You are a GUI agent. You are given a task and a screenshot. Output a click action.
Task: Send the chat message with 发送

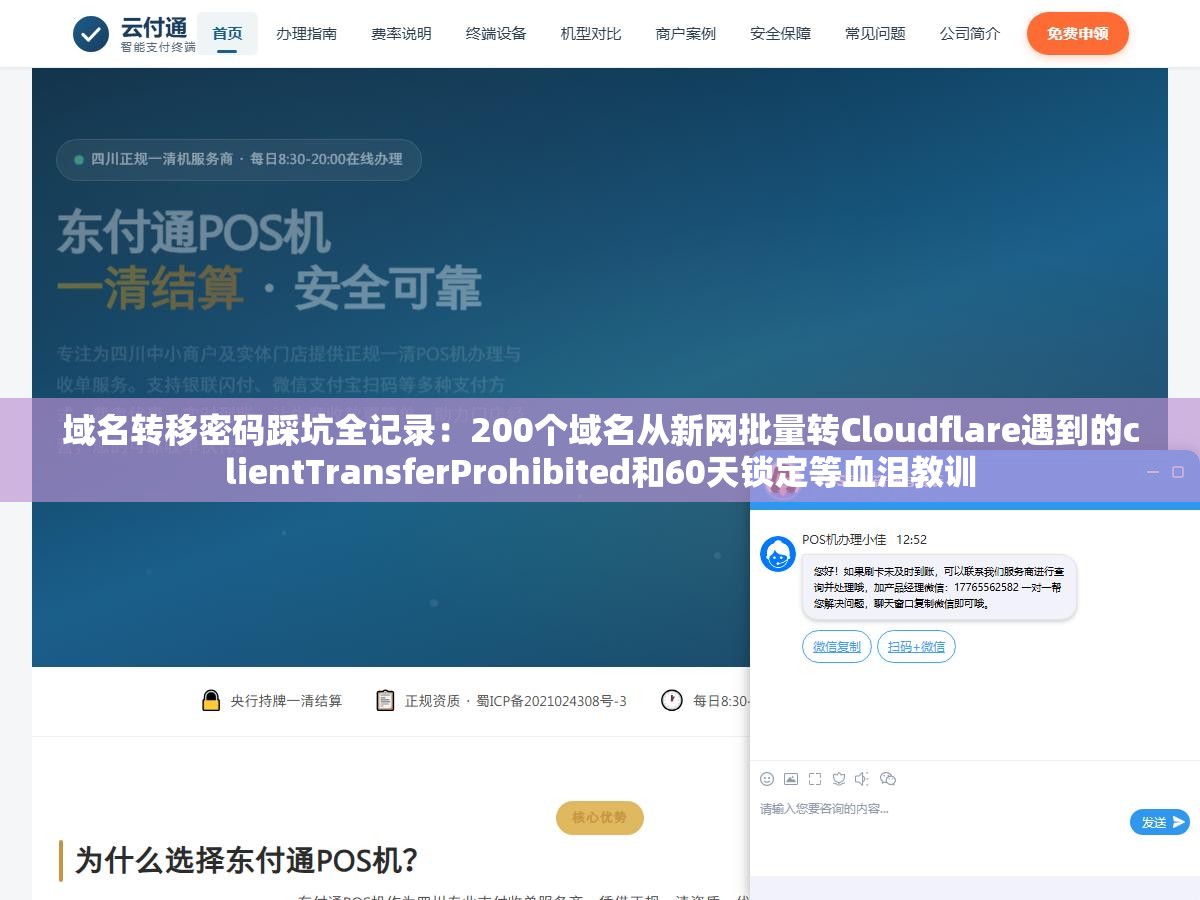tap(1160, 822)
